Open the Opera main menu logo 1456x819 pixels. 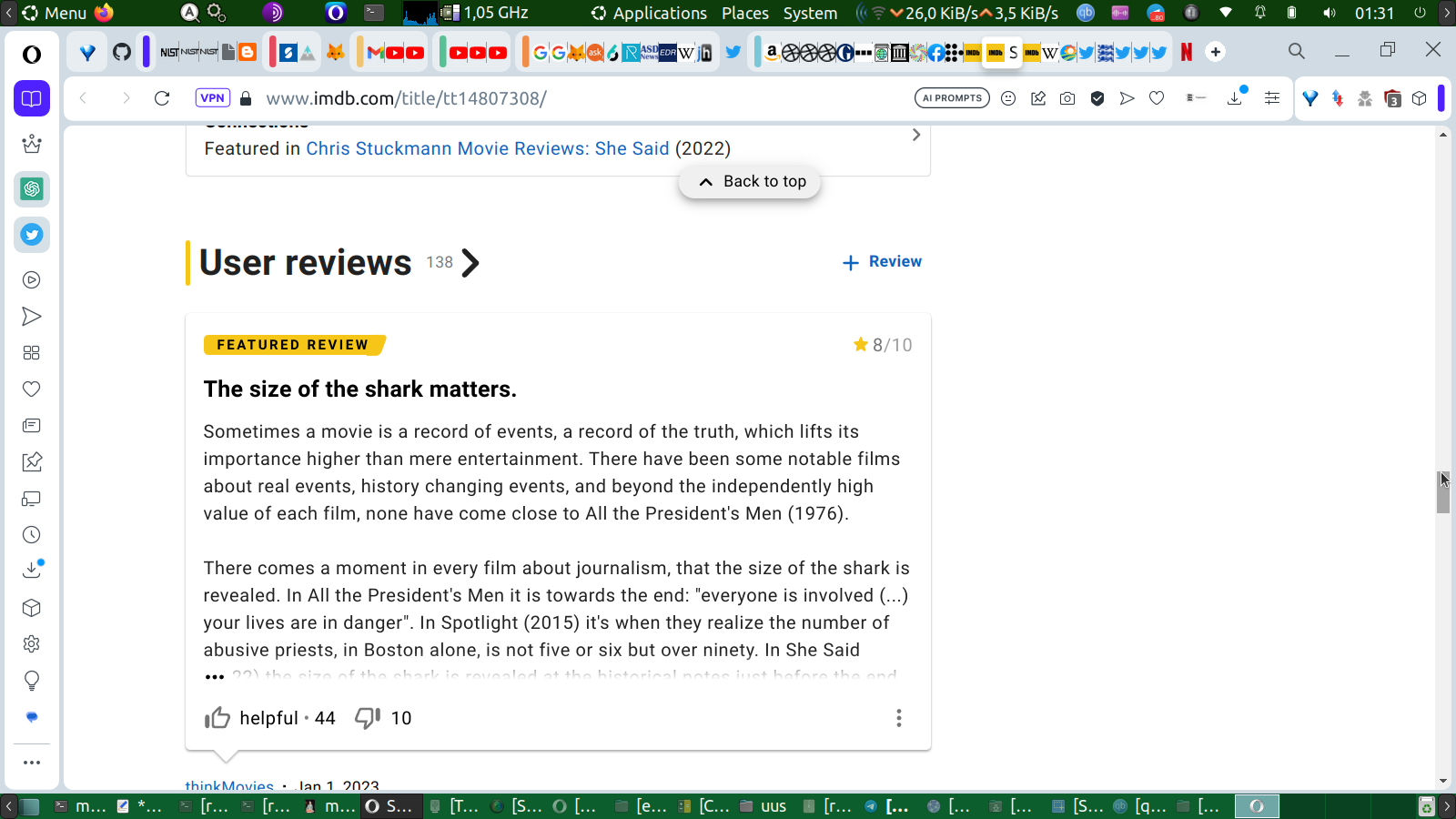[x=32, y=55]
